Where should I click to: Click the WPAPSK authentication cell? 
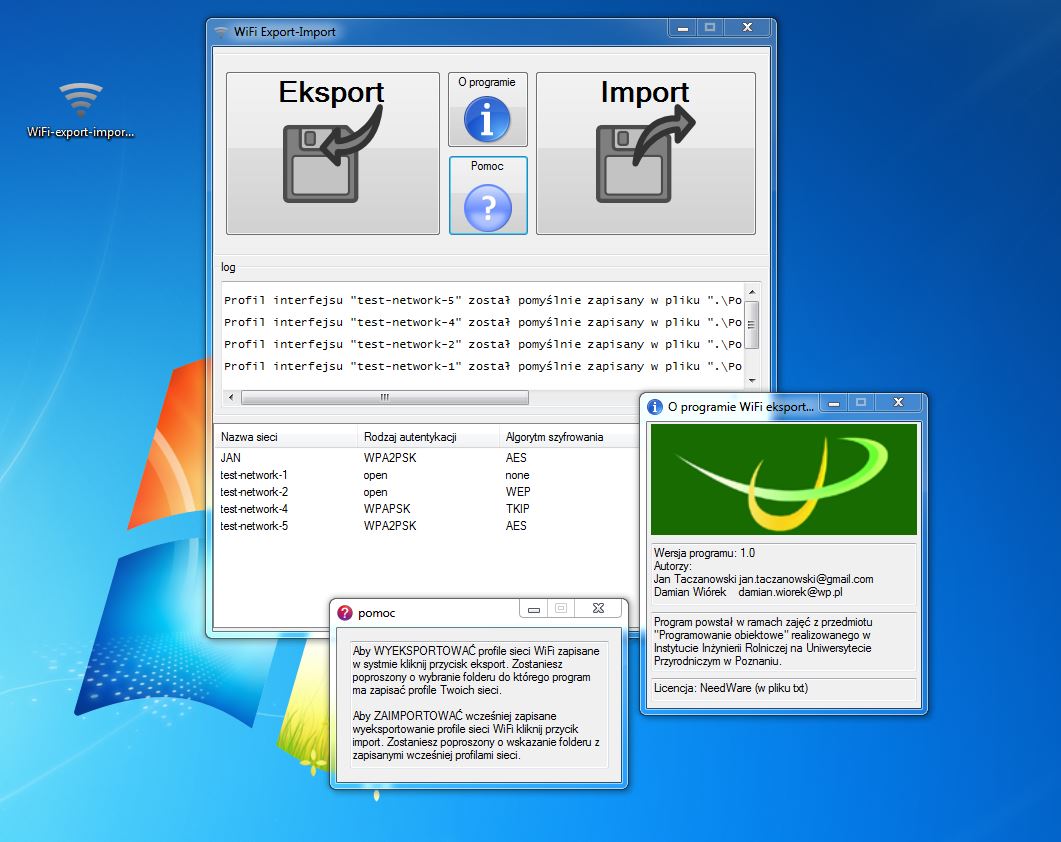pyautogui.click(x=387, y=509)
